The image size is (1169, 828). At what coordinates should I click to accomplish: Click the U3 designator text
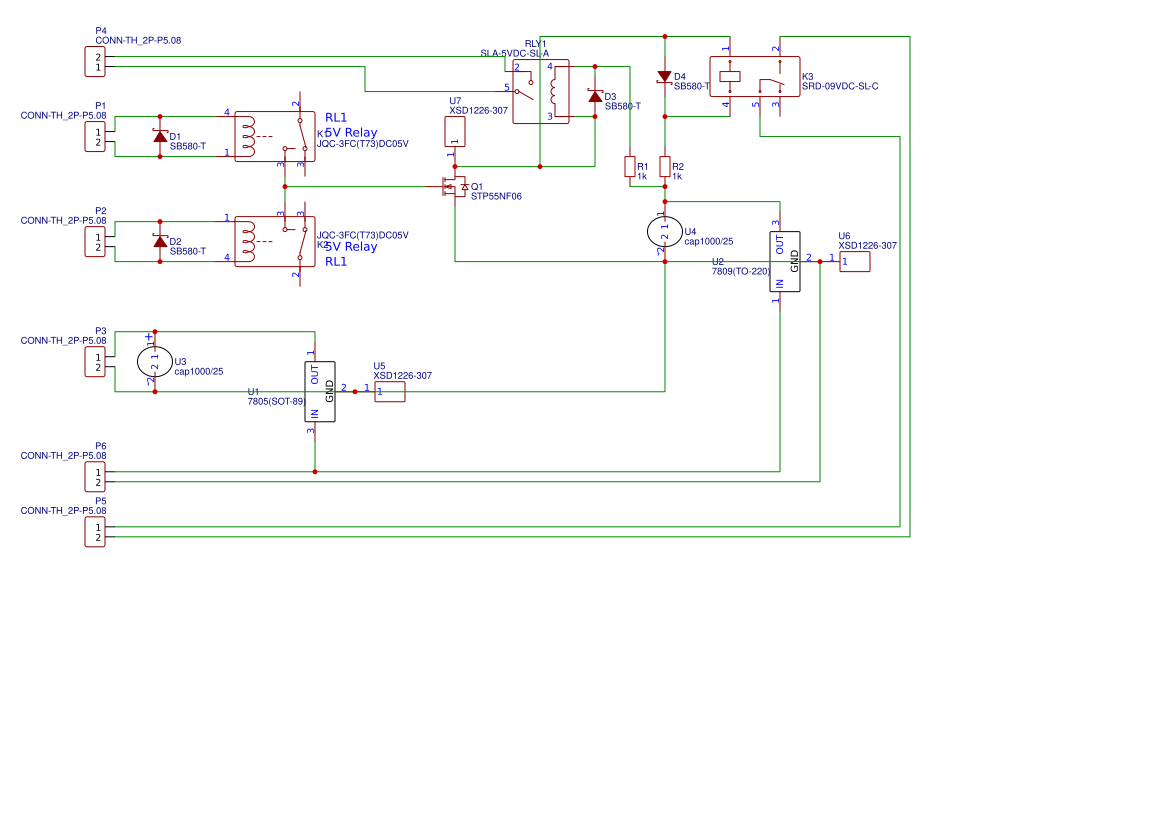point(180,362)
